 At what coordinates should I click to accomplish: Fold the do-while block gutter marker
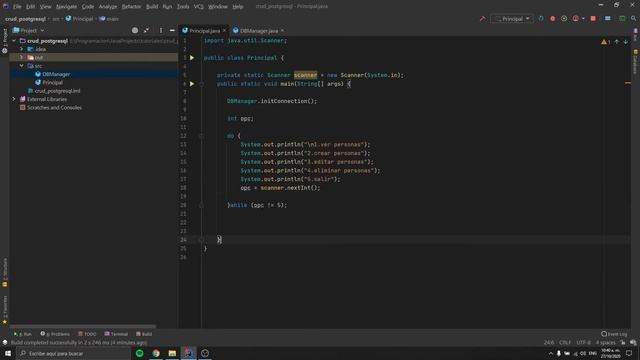[x=202, y=136]
